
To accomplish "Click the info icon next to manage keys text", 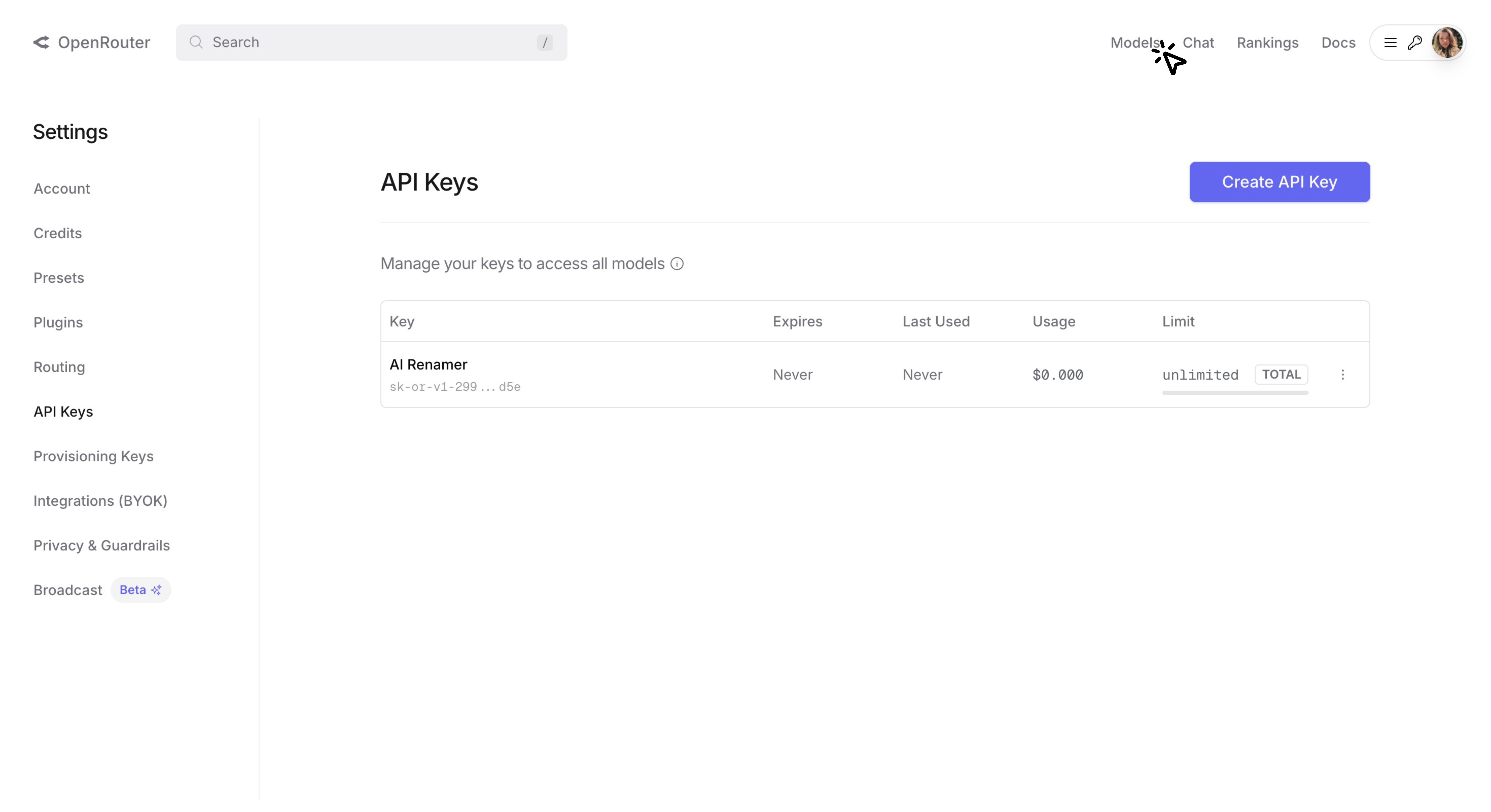I will coord(677,264).
